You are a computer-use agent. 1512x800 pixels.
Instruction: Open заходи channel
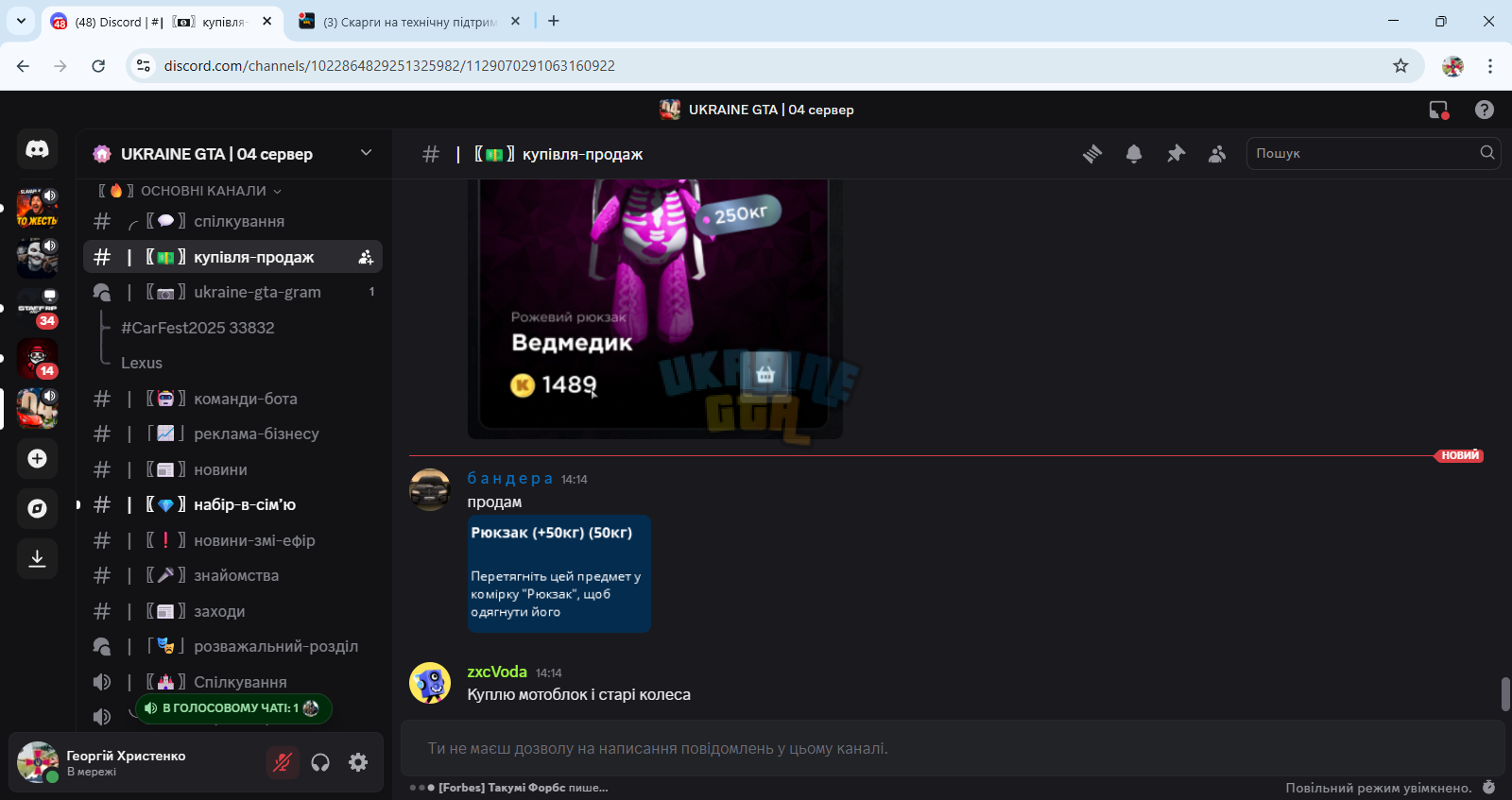[x=232, y=611]
